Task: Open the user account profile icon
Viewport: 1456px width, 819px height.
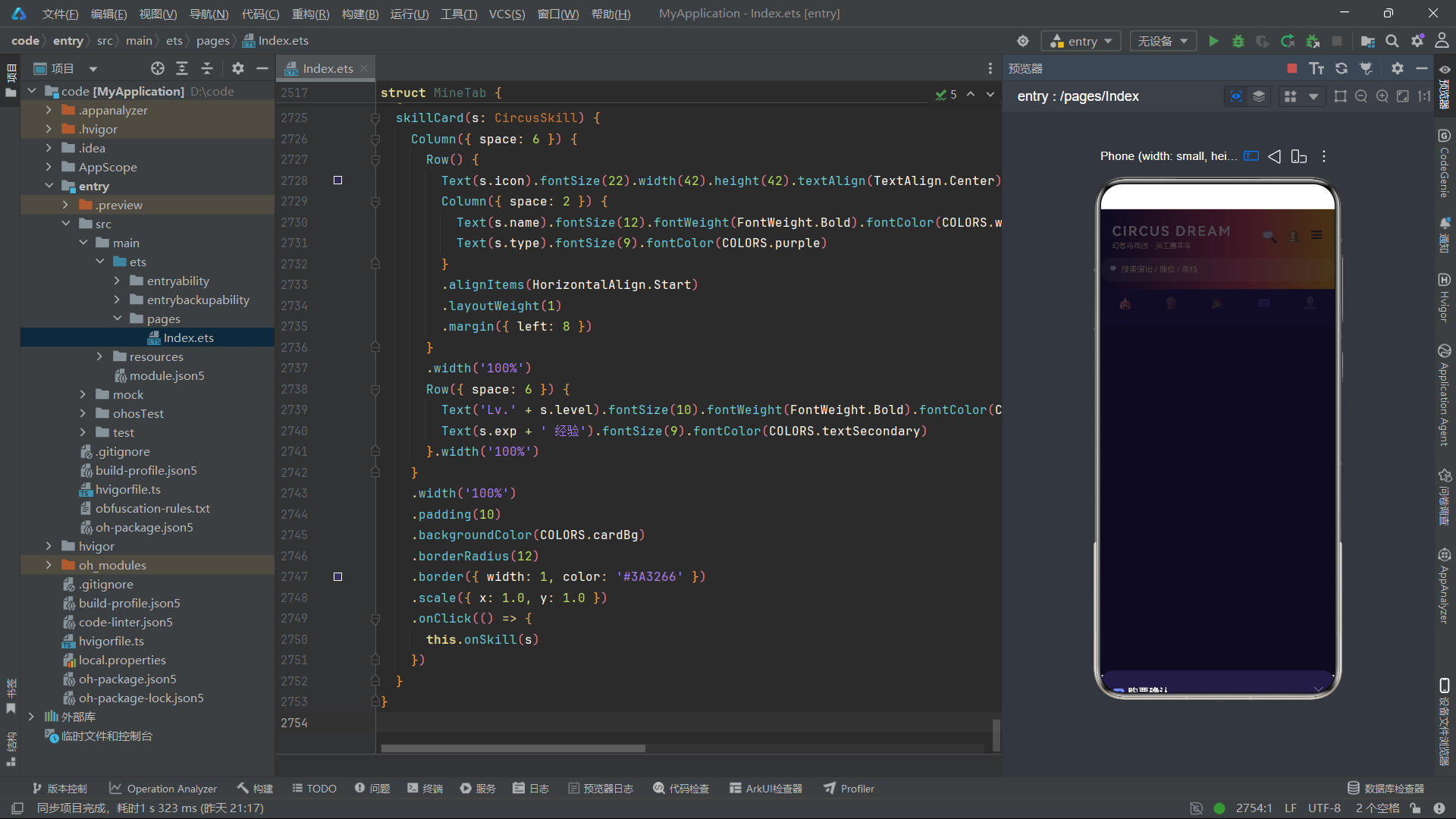Action: tap(1442, 41)
